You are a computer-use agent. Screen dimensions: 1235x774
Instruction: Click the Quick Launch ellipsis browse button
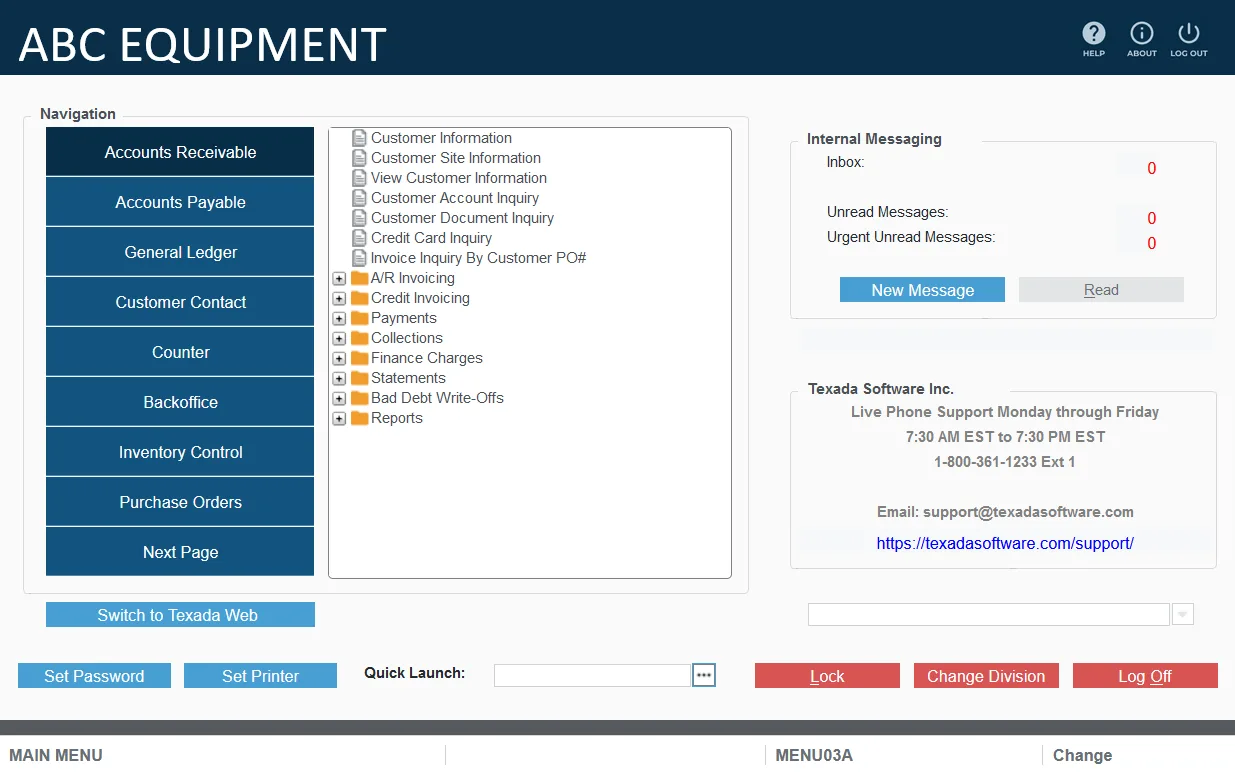[704, 675]
